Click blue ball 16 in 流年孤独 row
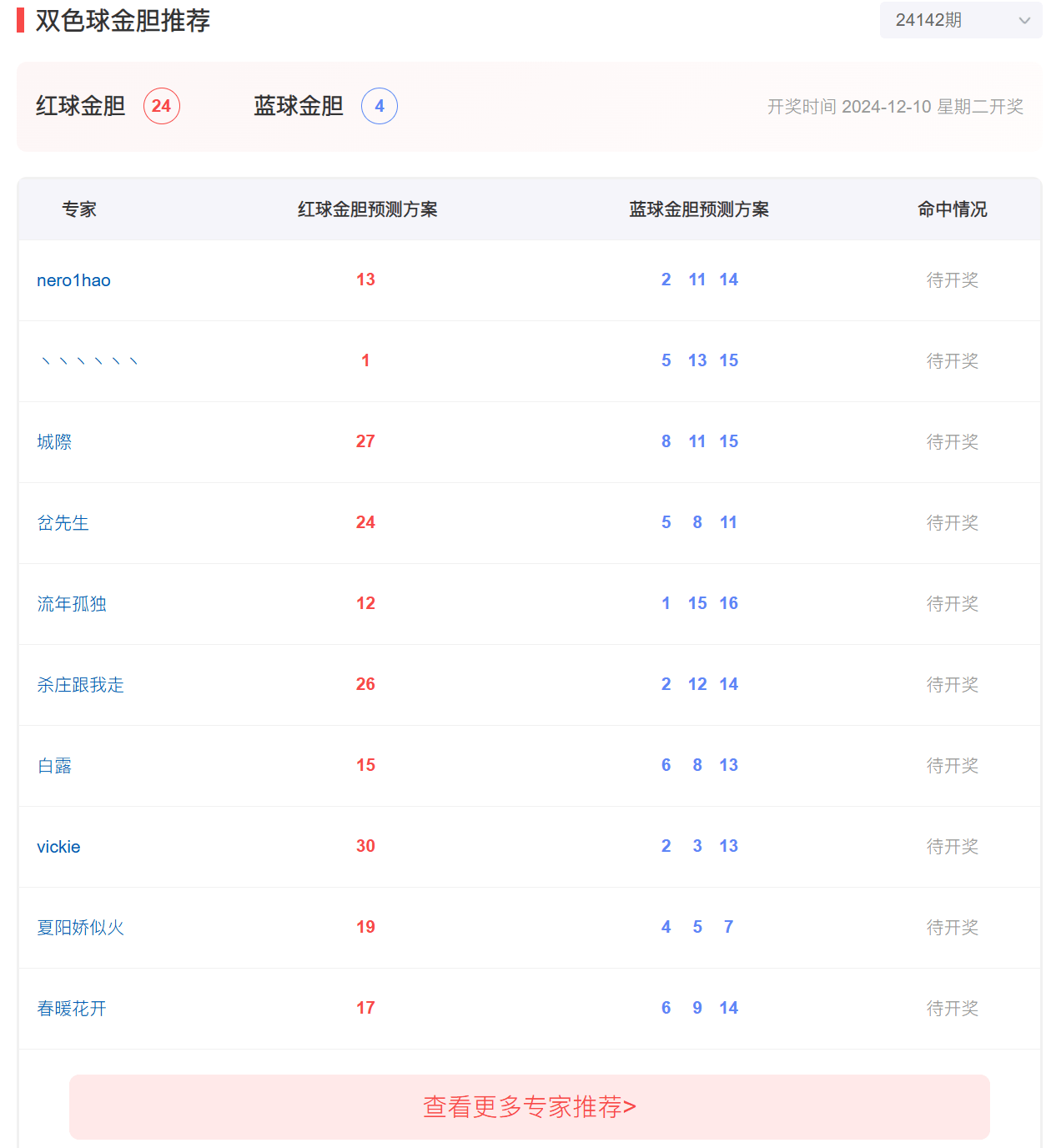The height and width of the screenshot is (1148, 1046). pyautogui.click(x=729, y=603)
